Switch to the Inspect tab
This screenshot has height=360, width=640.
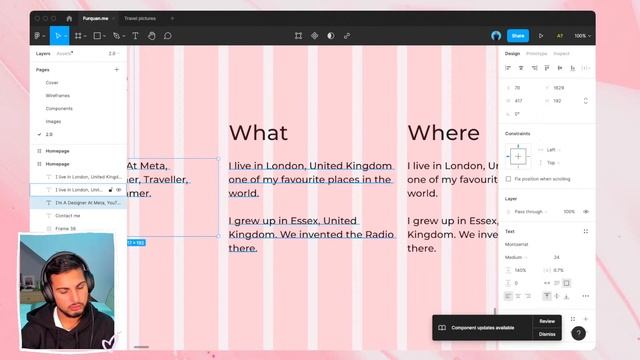(x=561, y=53)
